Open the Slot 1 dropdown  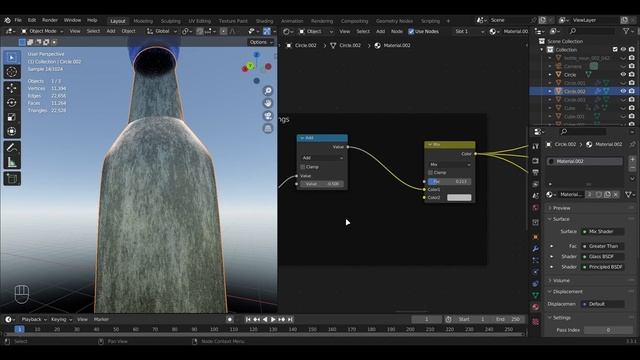pyautogui.click(x=469, y=31)
